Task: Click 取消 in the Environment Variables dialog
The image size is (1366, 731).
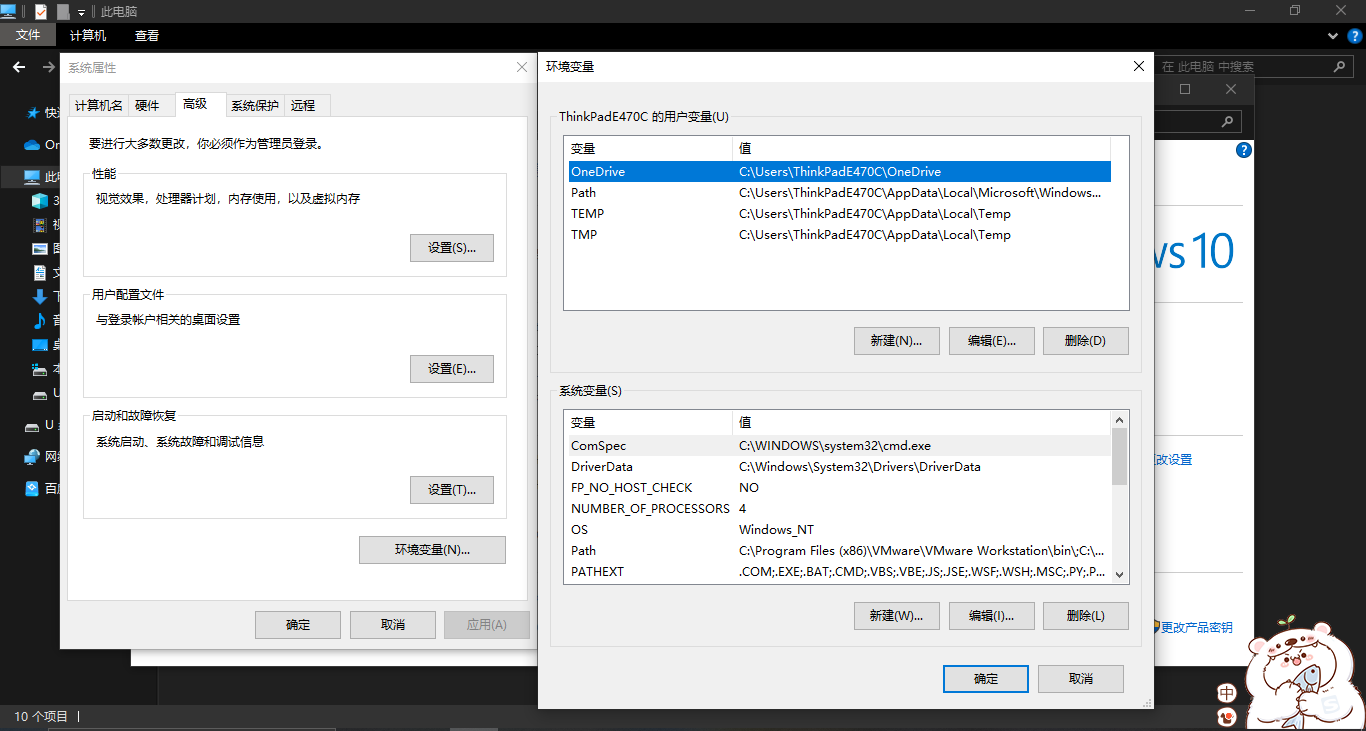Action: click(x=1081, y=679)
